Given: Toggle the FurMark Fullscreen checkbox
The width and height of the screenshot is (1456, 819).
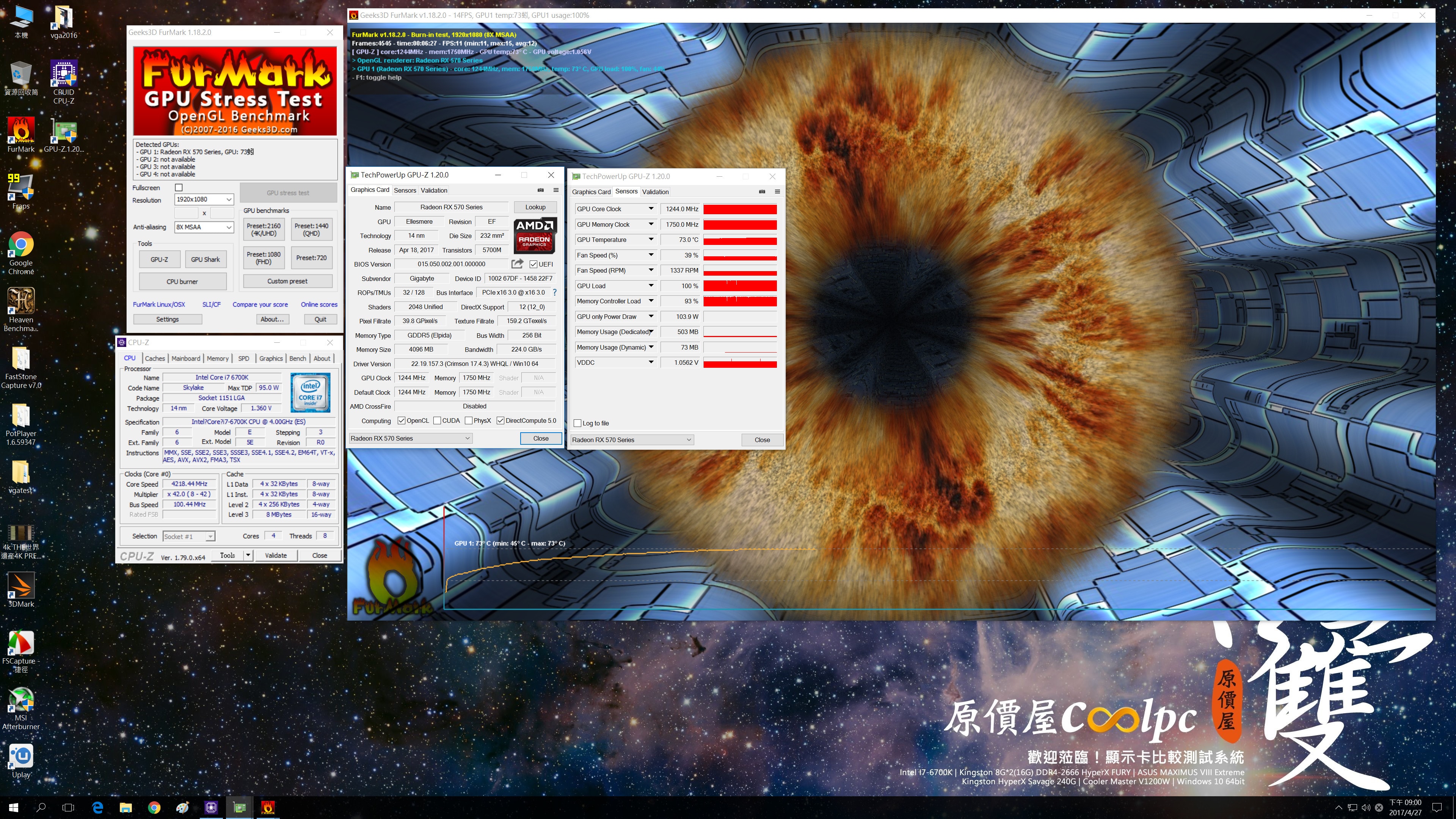Looking at the screenshot, I should pos(179,188).
